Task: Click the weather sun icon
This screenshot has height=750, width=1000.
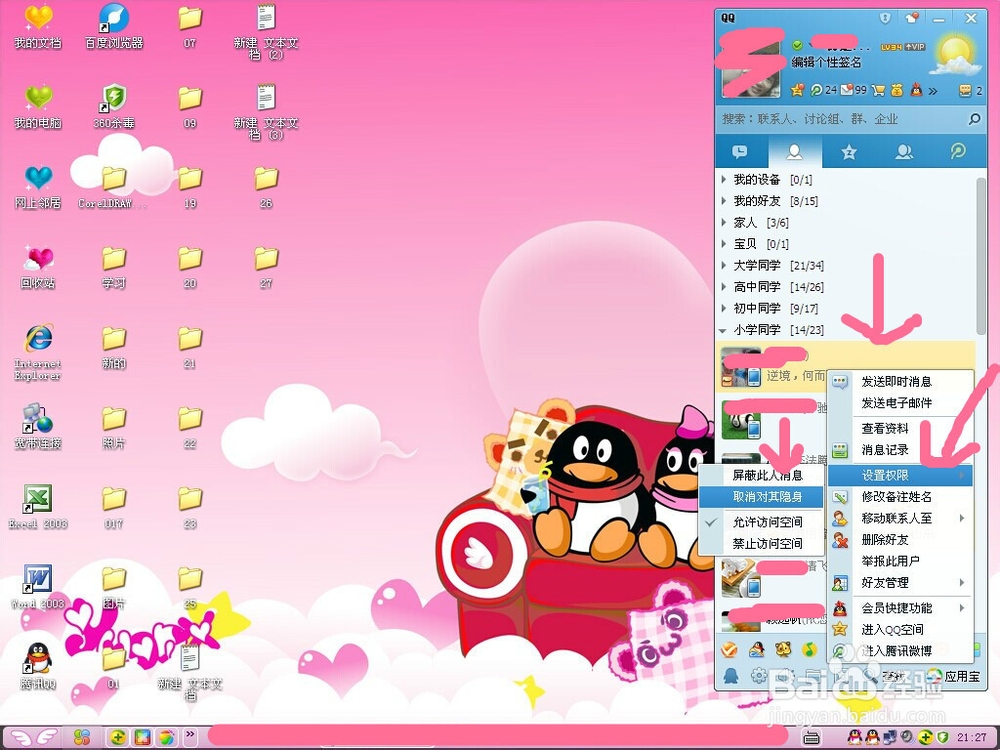Action: click(955, 56)
